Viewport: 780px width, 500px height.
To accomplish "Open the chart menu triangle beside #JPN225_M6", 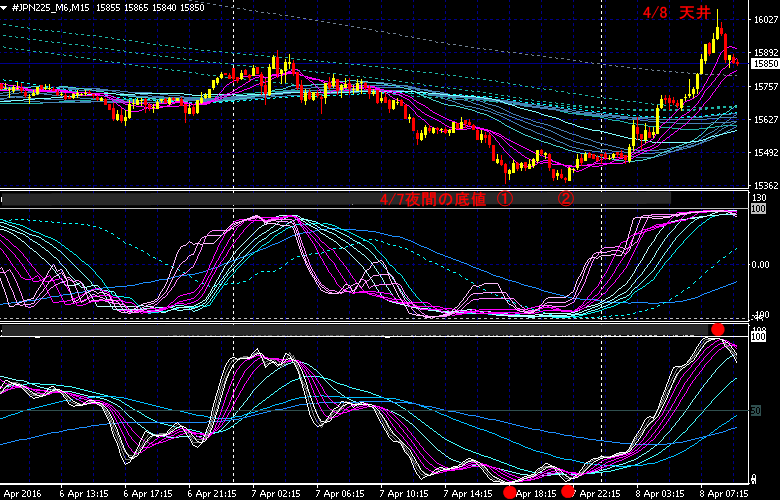I will [x=4, y=8].
